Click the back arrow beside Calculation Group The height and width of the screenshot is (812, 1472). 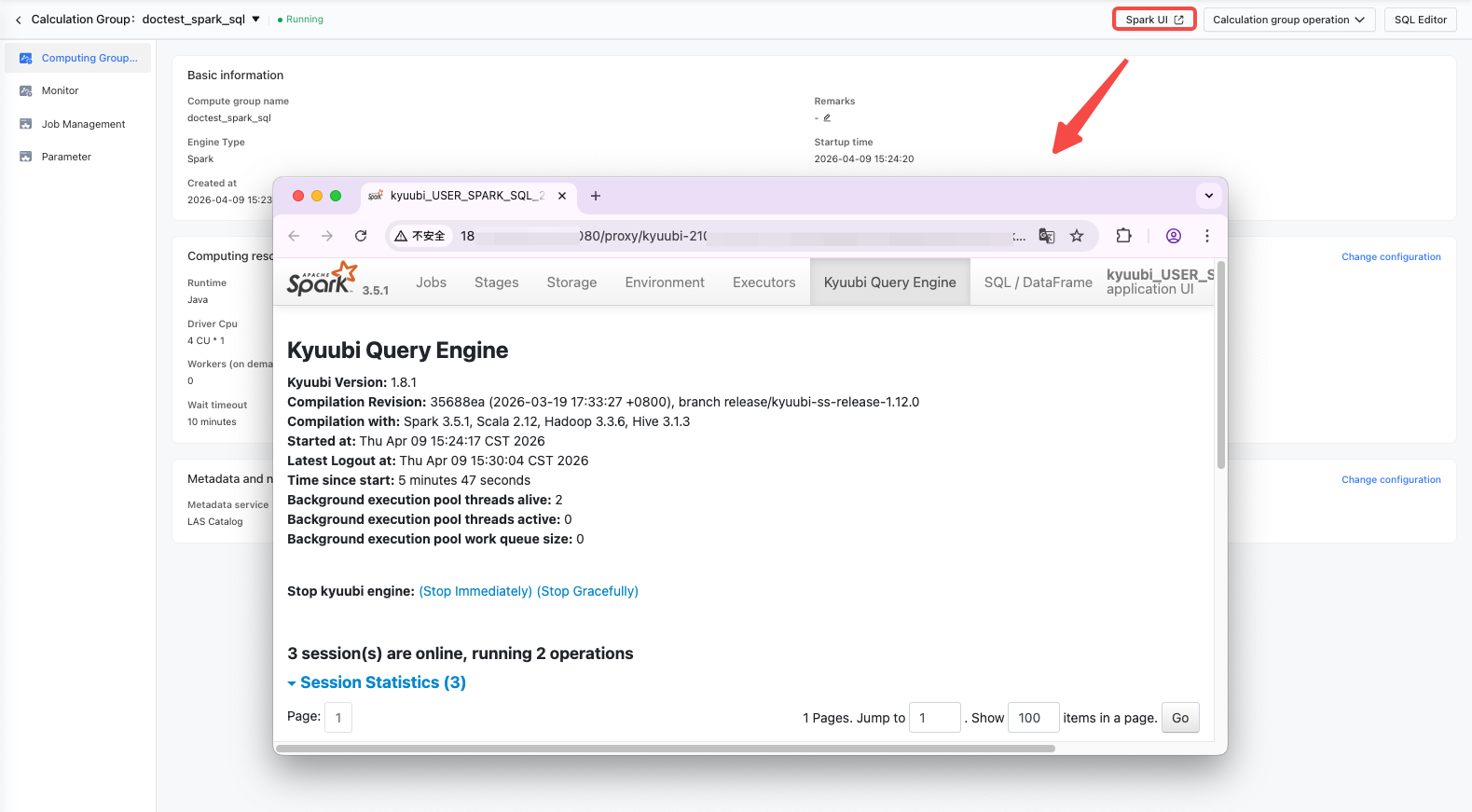18,20
